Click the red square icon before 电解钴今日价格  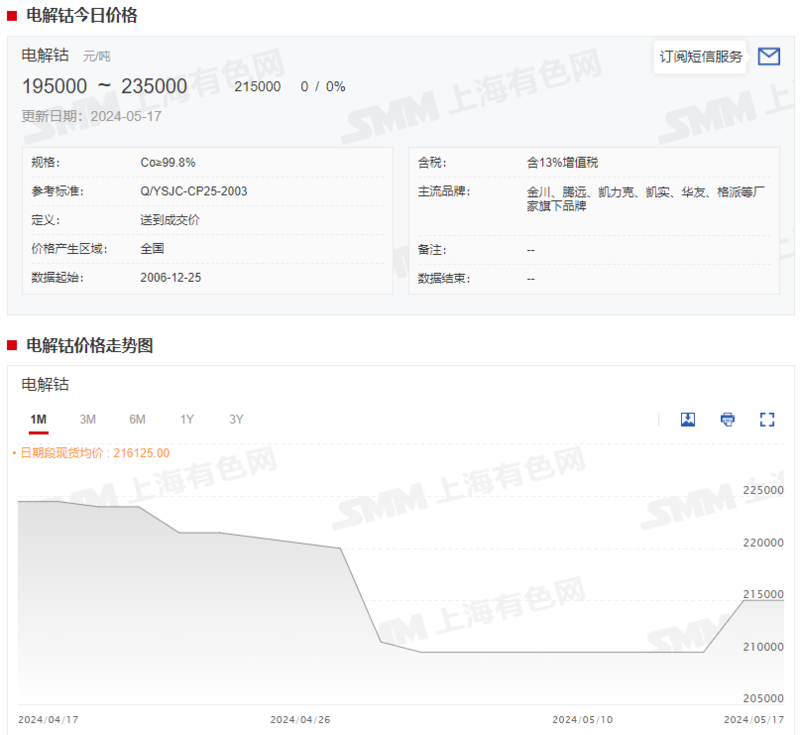(13, 16)
